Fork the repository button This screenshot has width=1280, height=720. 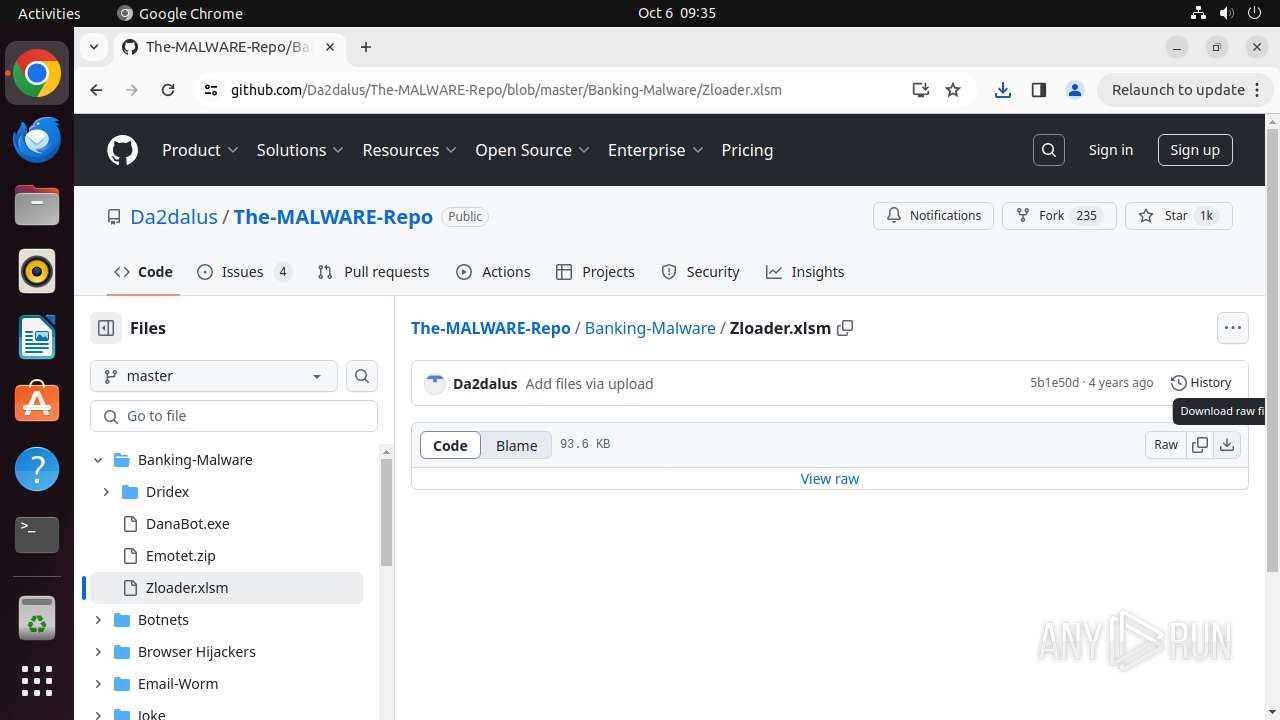[1059, 216]
